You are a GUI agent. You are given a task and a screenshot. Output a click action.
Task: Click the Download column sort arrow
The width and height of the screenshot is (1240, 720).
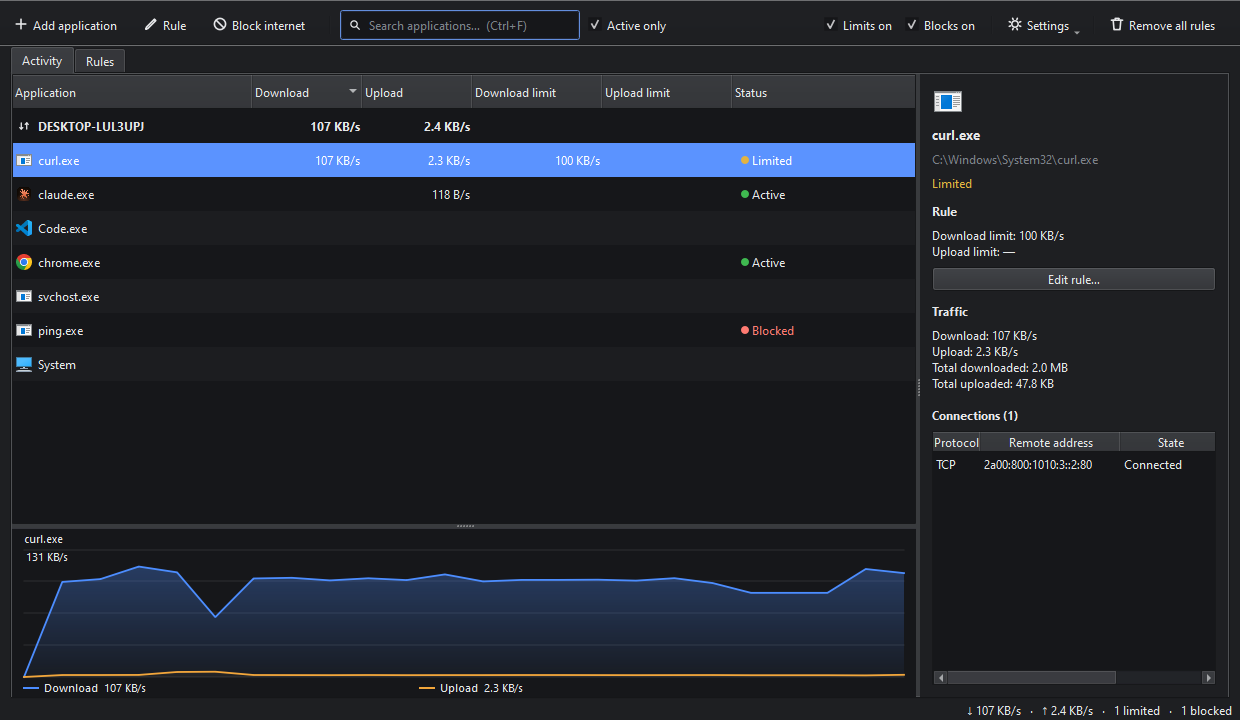[352, 92]
